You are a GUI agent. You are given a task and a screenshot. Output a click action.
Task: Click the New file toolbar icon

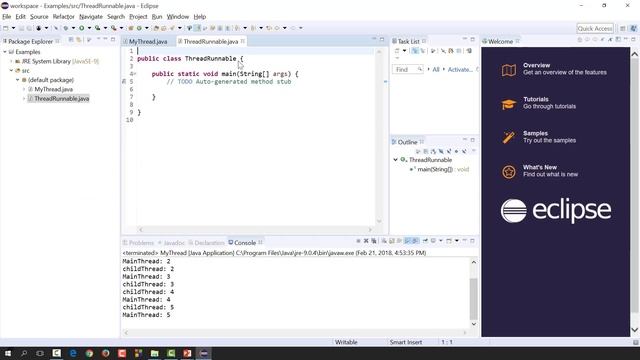[6, 28]
